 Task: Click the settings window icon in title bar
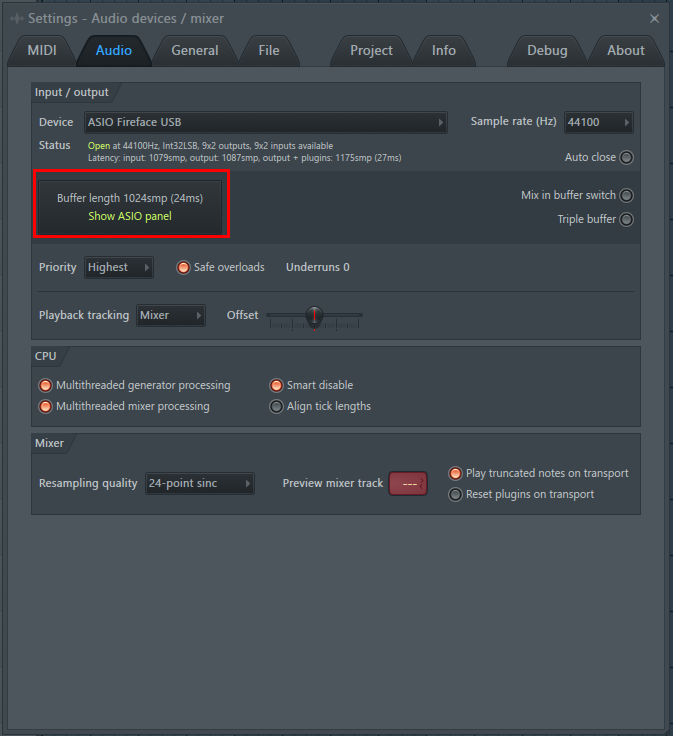tap(15, 18)
